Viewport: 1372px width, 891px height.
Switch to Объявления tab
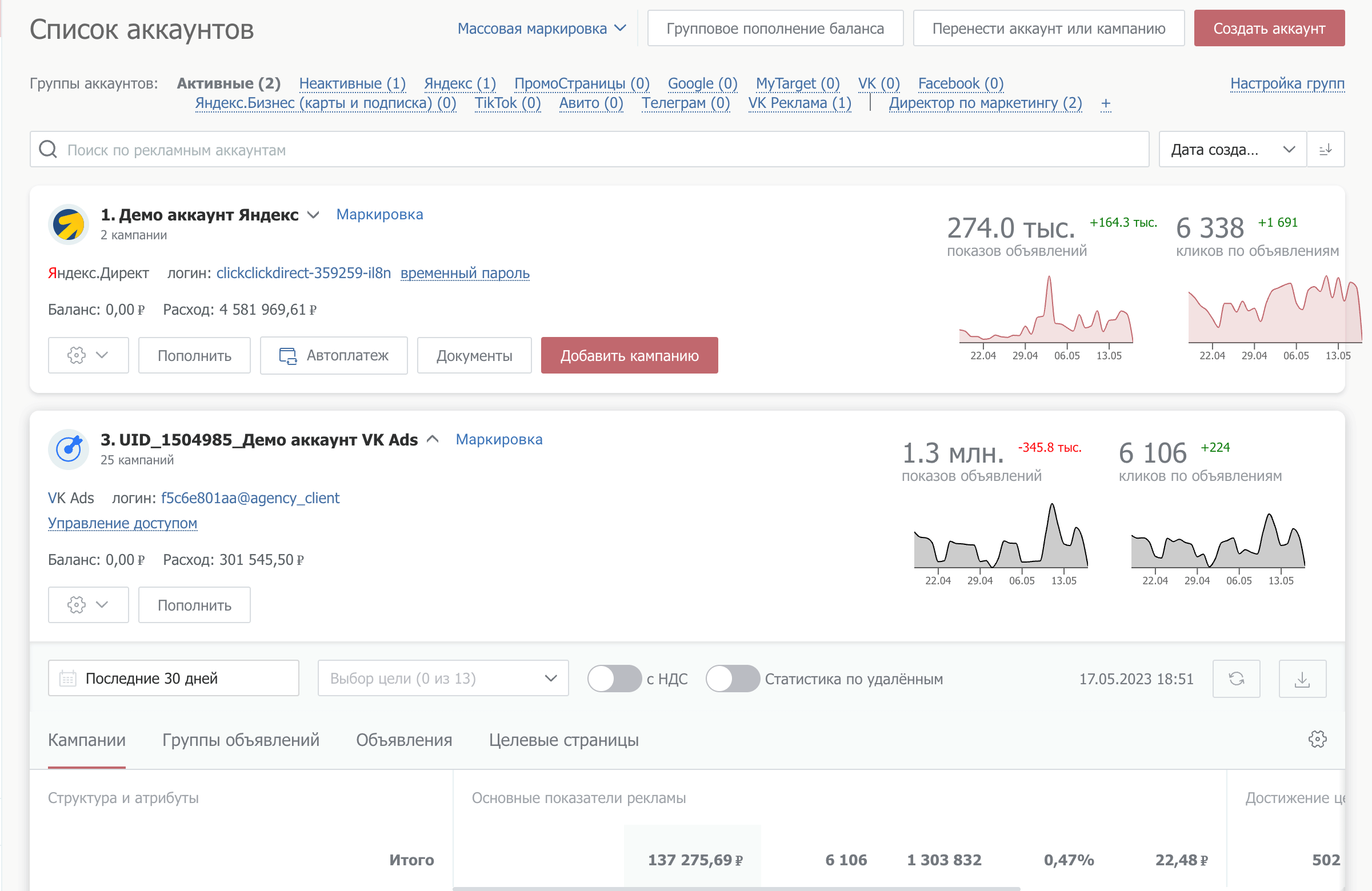coord(404,740)
